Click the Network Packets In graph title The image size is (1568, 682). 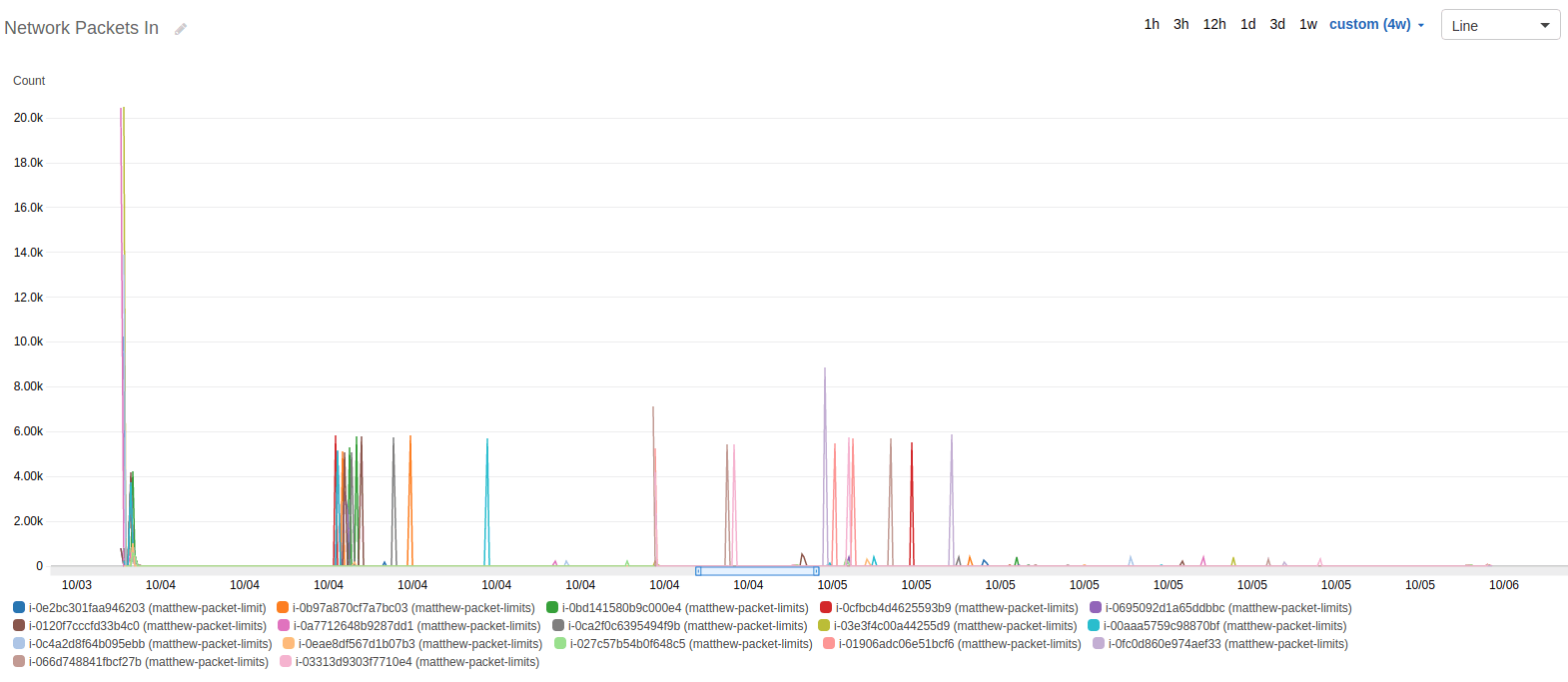click(x=82, y=28)
